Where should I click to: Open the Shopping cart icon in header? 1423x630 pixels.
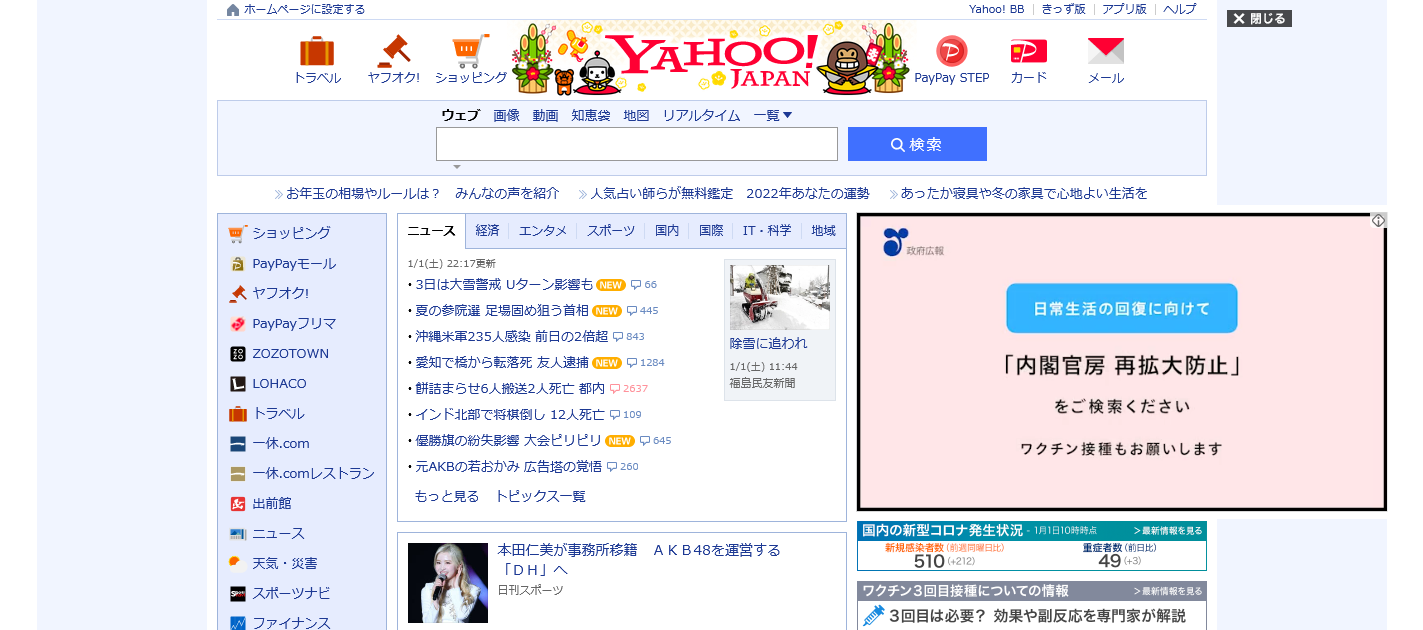471,51
